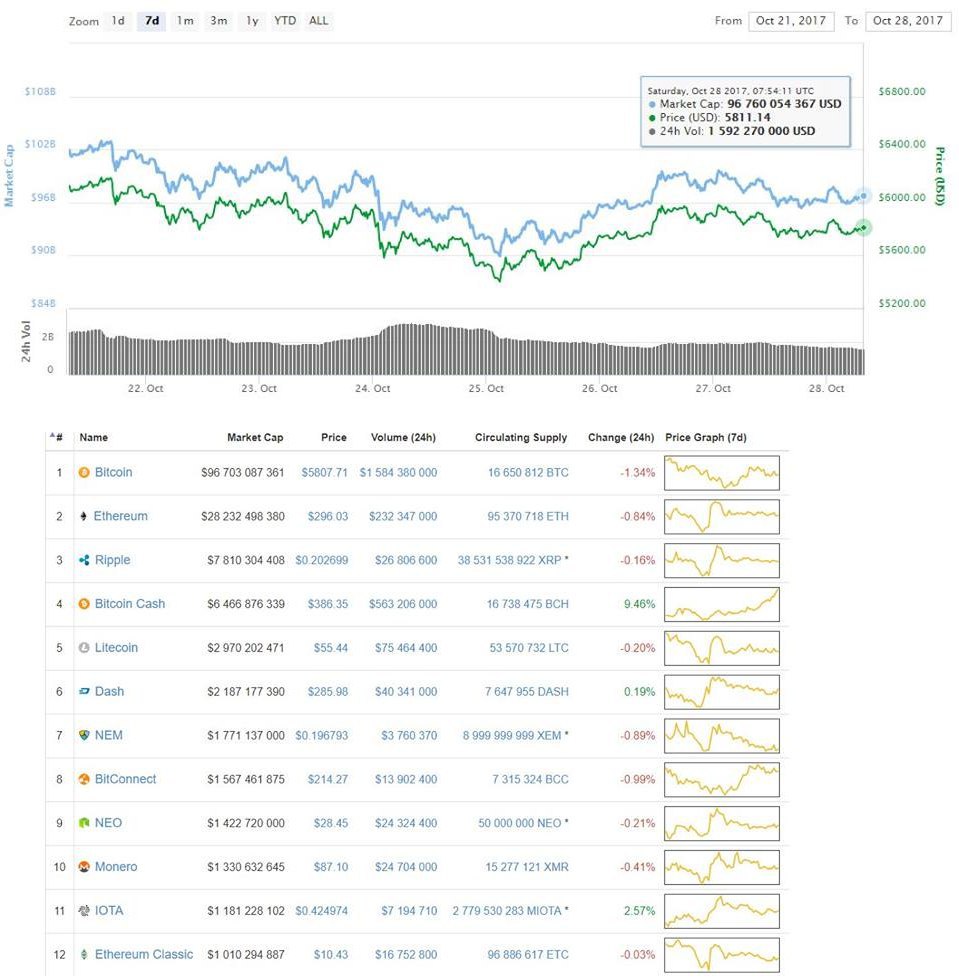The image size is (959, 978).
Task: Sort table by rank number column
Action: coord(57,437)
